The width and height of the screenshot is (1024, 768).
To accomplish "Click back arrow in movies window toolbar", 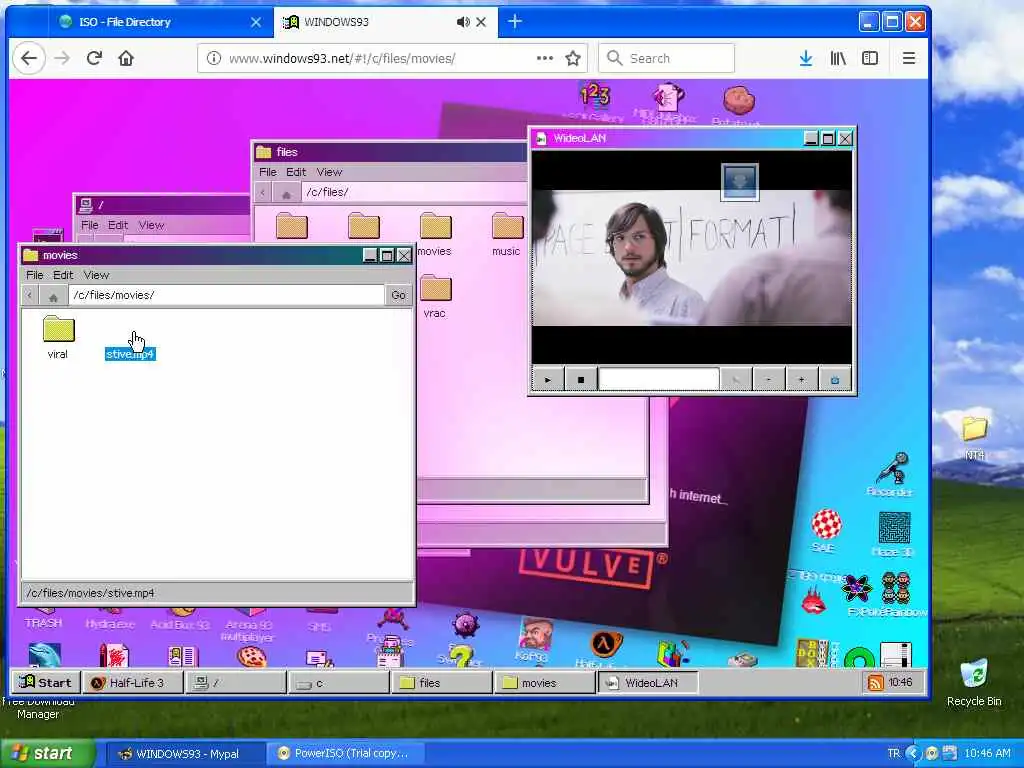I will pyautogui.click(x=30, y=295).
